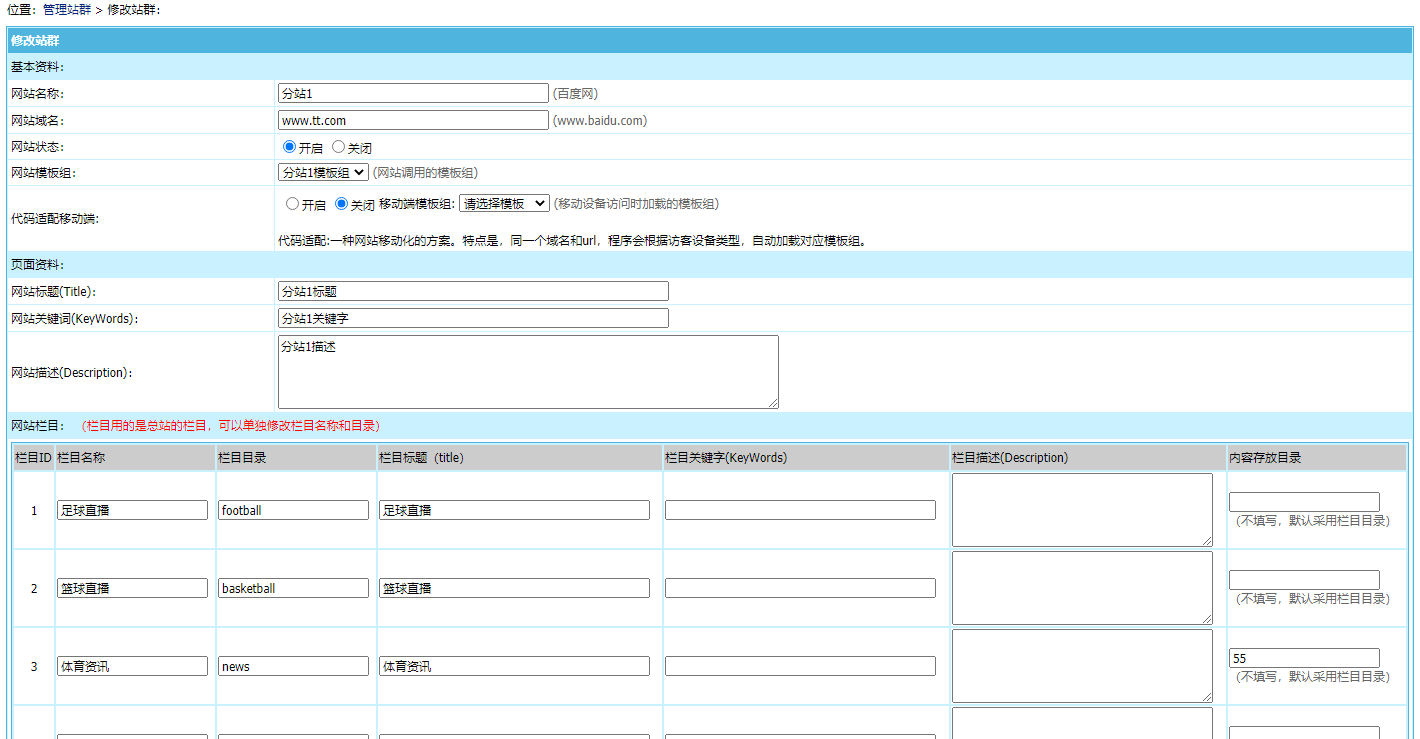Click the content directory input containing 55
The width and height of the screenshot is (1420, 739).
coord(1303,657)
